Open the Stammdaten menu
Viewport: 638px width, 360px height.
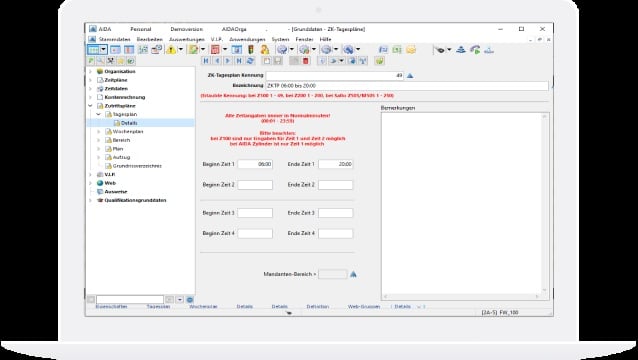pos(114,39)
